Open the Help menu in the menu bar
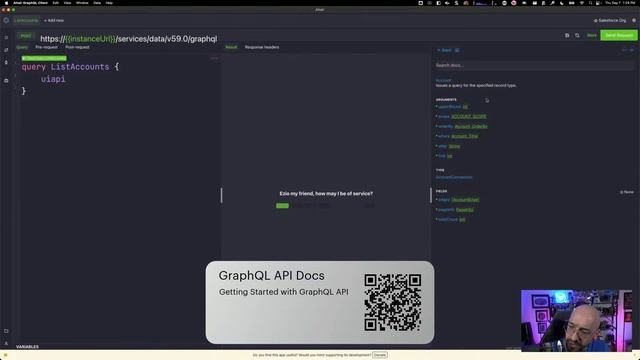The image size is (640, 360). click(109, 3)
